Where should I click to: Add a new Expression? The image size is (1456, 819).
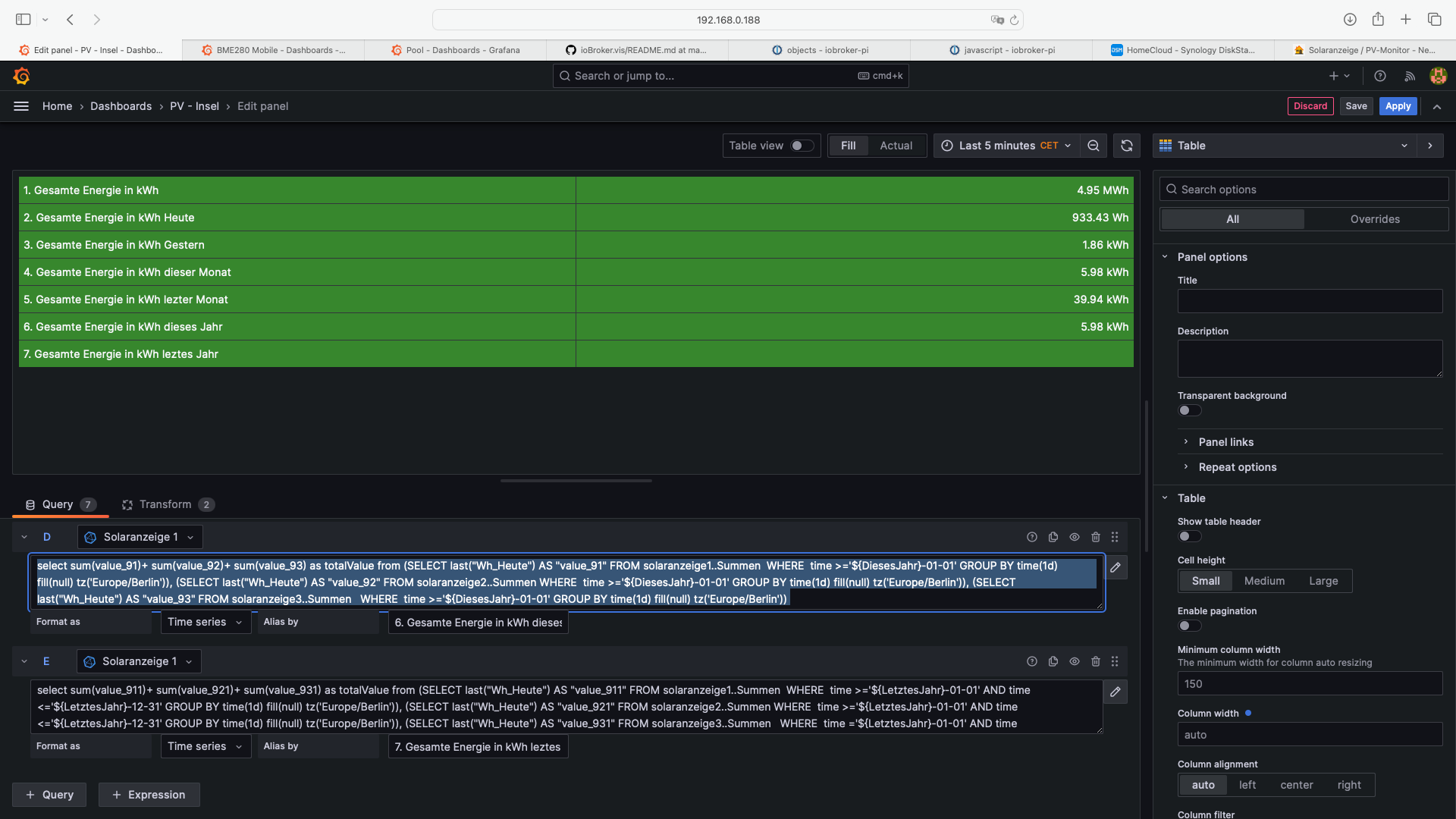click(149, 795)
